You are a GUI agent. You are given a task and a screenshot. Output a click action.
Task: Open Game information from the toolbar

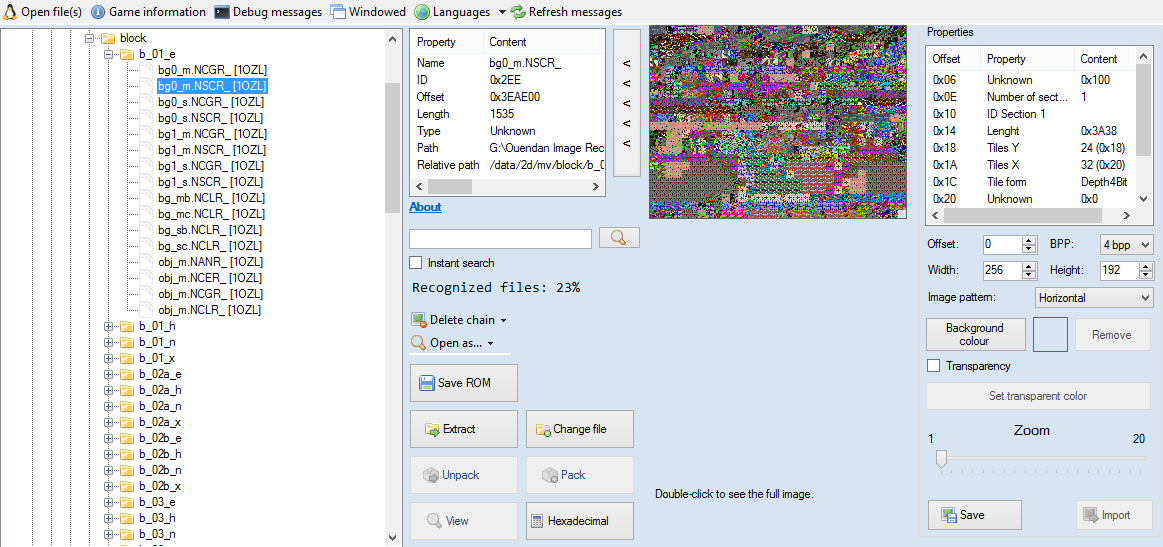pos(98,12)
